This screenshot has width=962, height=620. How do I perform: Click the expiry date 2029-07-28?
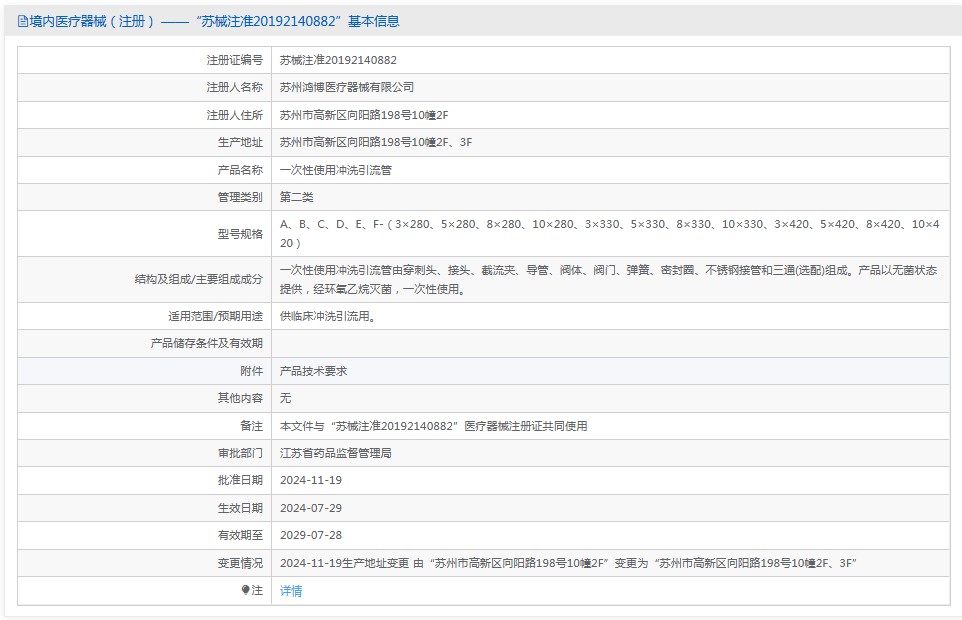click(310, 535)
